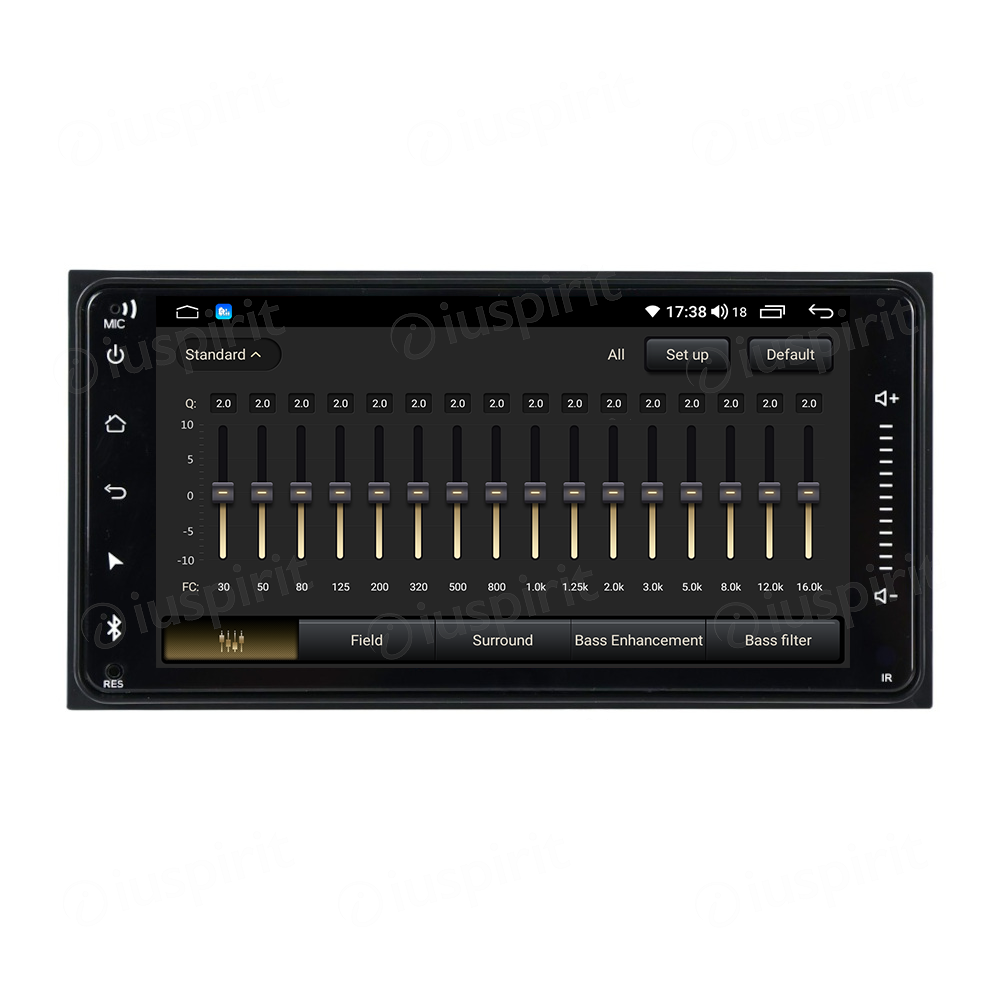Tap the home icon on left bezel

tap(115, 423)
